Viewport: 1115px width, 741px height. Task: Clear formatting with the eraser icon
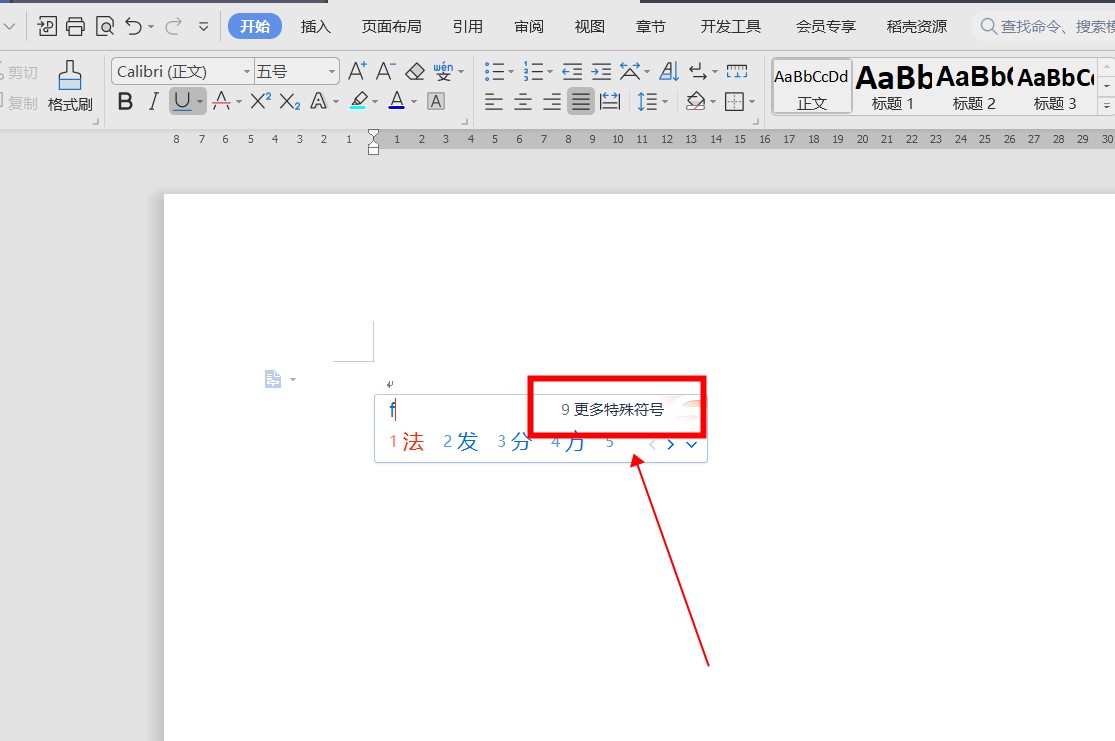click(415, 71)
